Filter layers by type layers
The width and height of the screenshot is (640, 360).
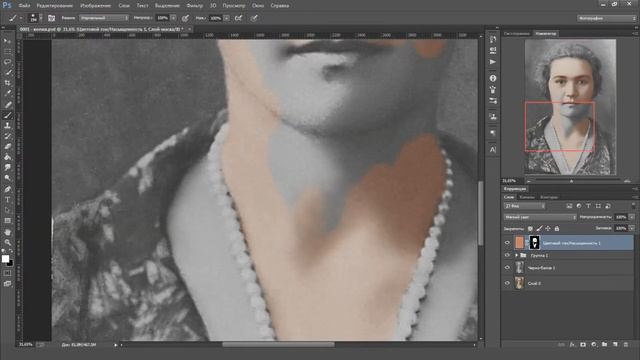(x=588, y=206)
